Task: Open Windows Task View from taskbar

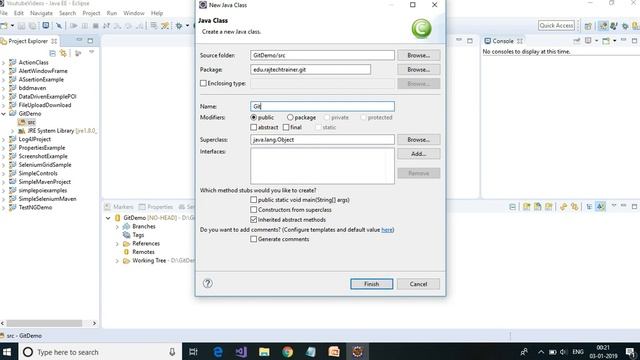Action: click(x=193, y=352)
